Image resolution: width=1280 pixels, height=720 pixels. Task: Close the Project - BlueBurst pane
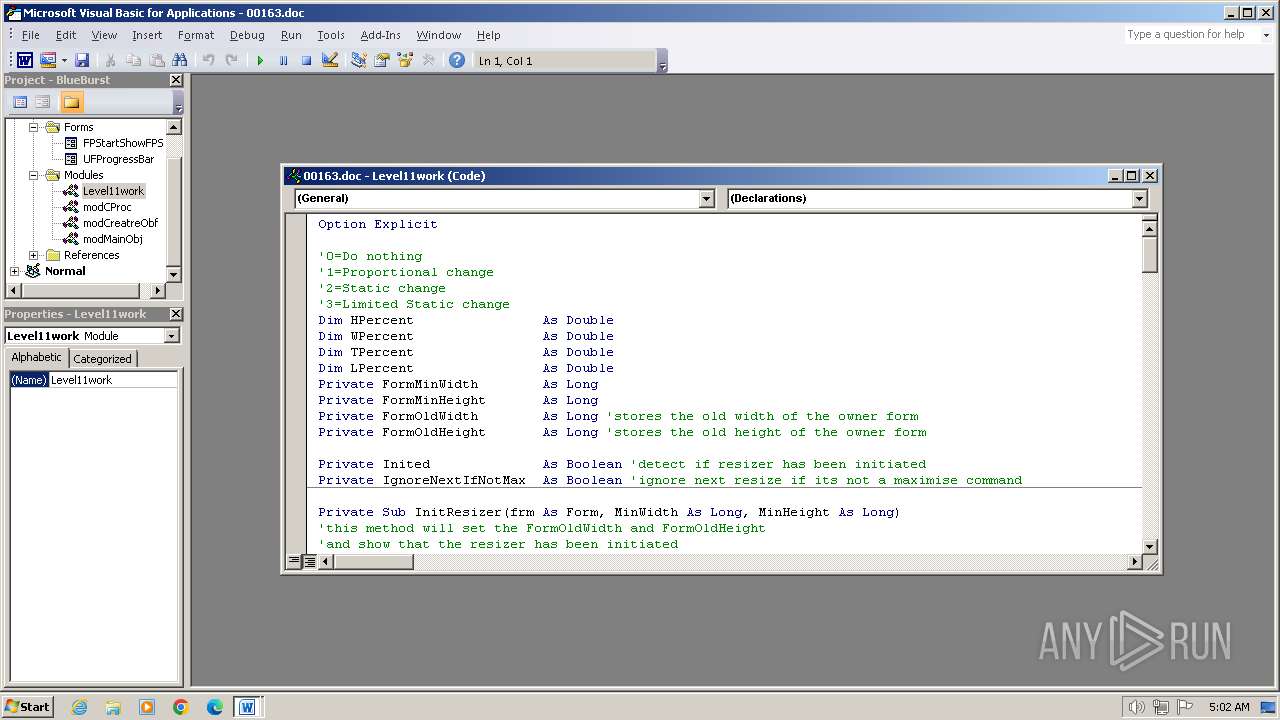coord(176,80)
